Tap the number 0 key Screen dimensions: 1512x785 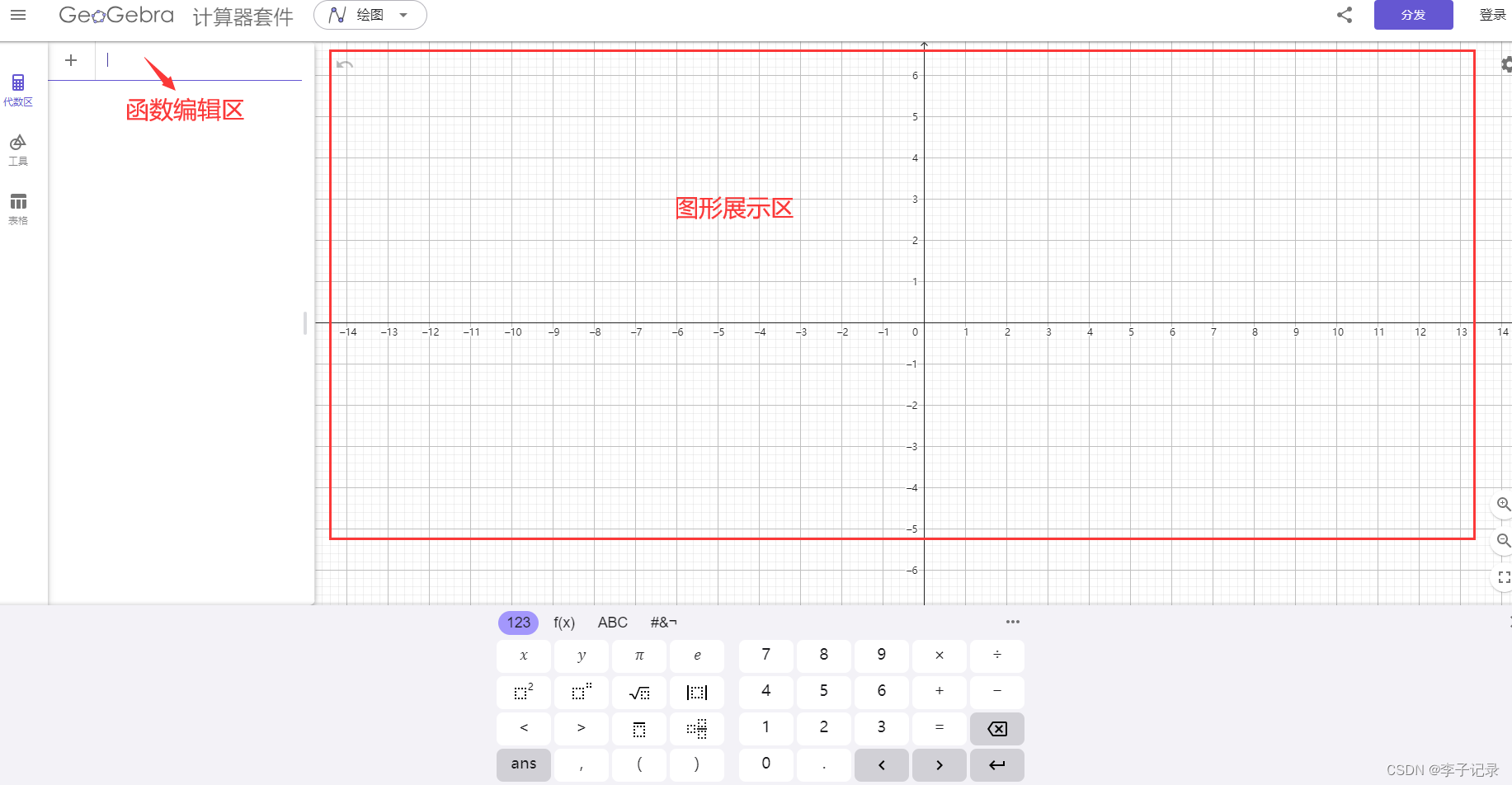(766, 764)
